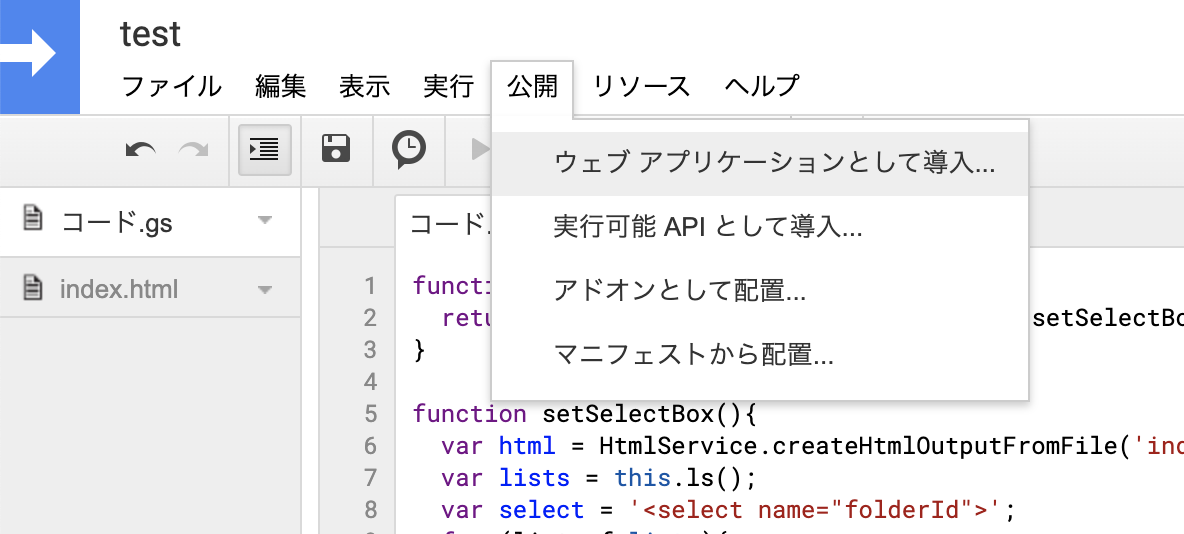1184x534 pixels.
Task: Click the run play triangle icon
Action: point(480,150)
